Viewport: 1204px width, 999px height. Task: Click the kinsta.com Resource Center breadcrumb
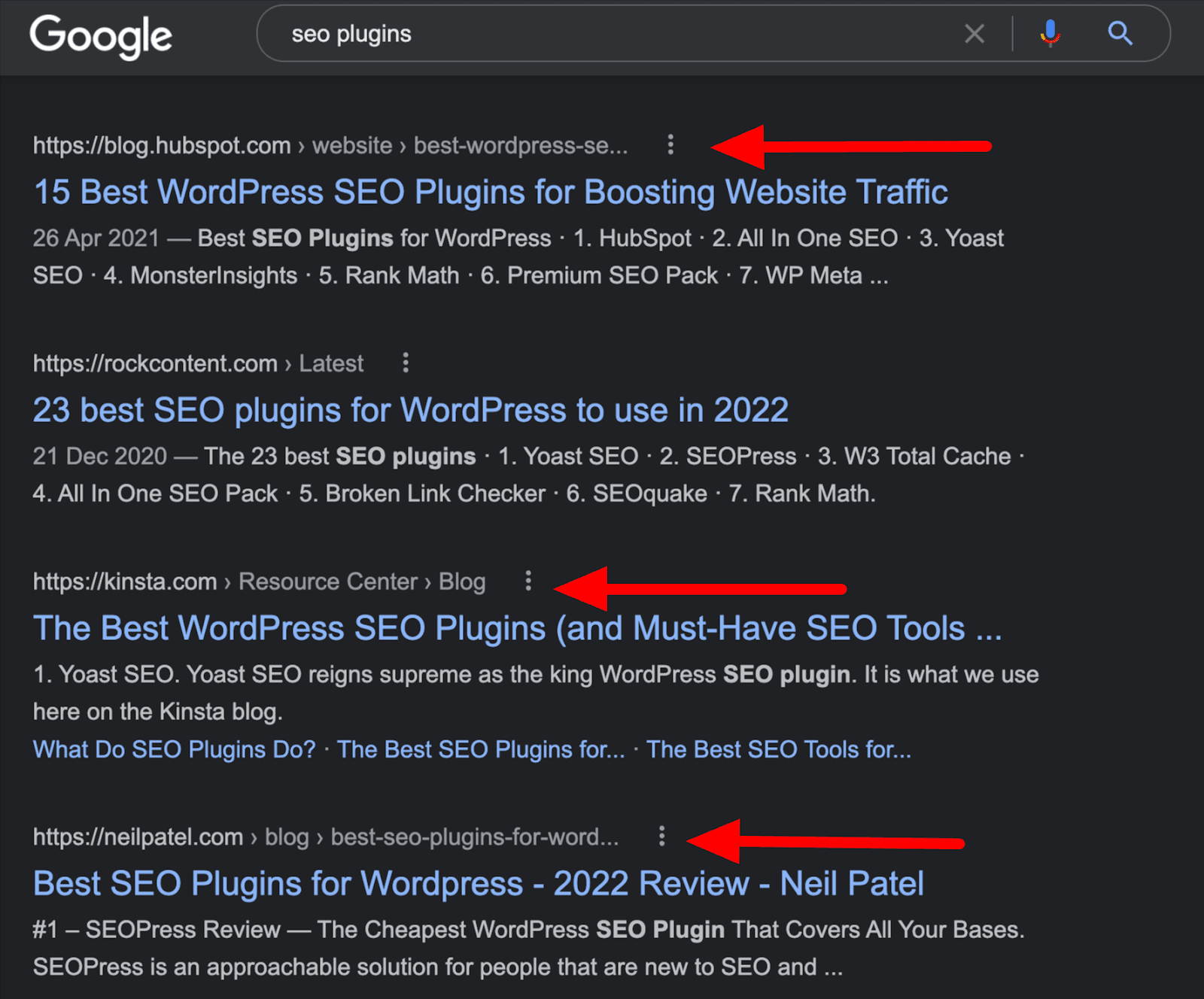(259, 581)
